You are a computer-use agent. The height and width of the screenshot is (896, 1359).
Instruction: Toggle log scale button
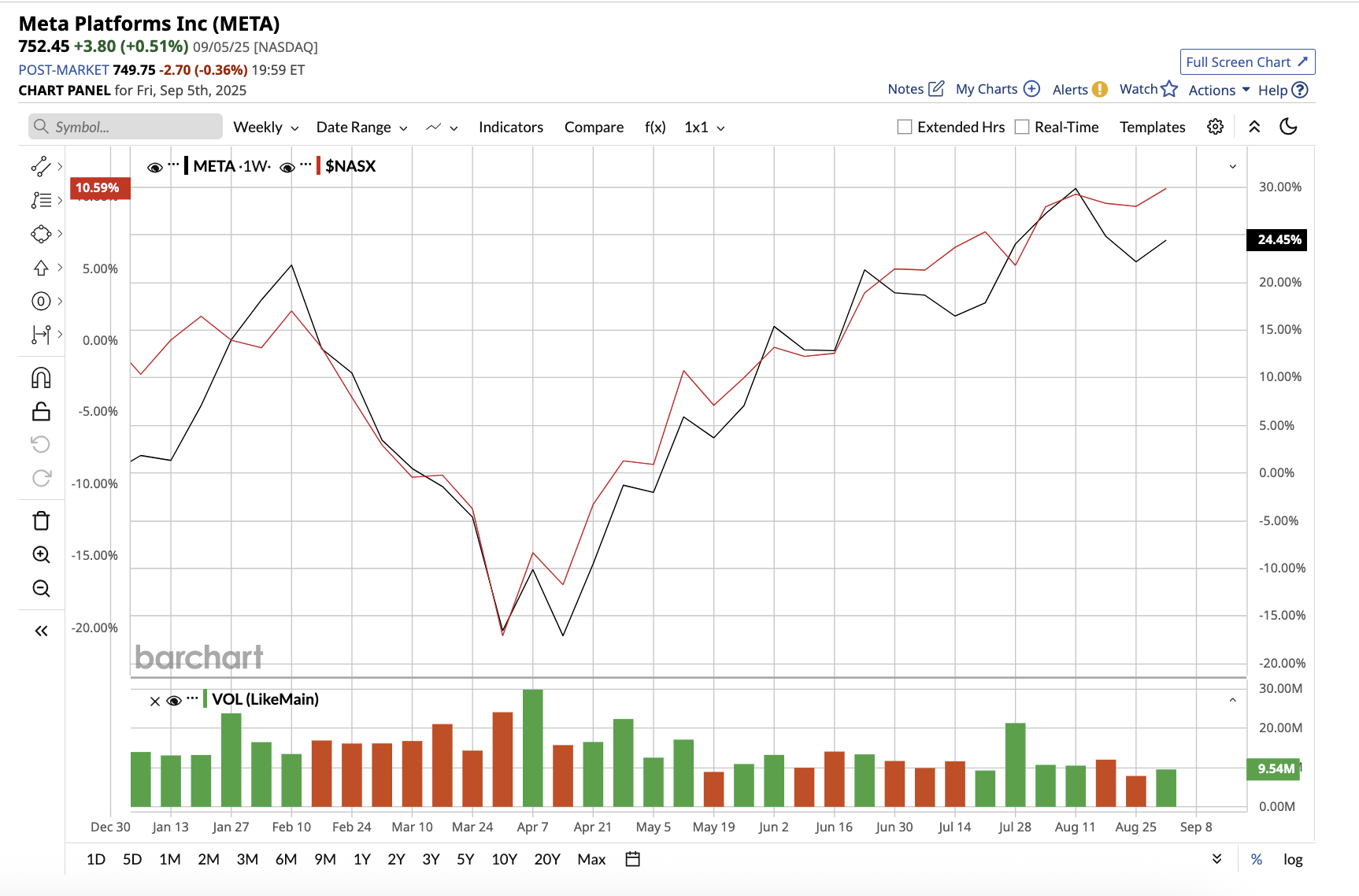(1293, 859)
